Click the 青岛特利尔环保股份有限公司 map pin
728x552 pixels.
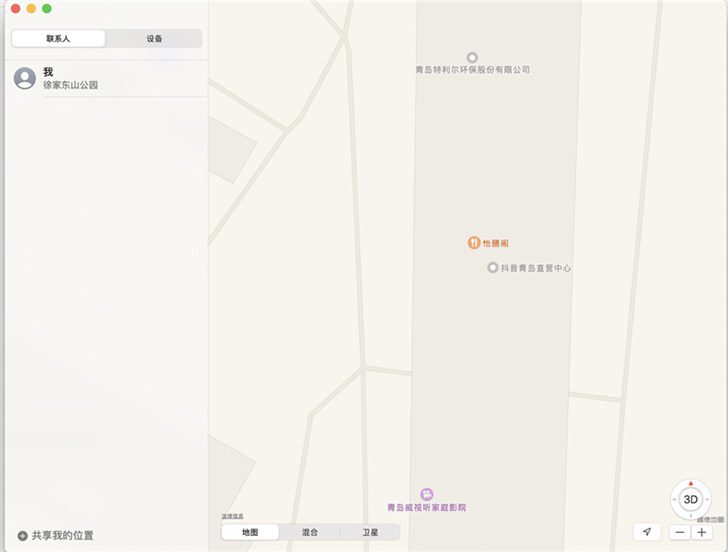472,58
